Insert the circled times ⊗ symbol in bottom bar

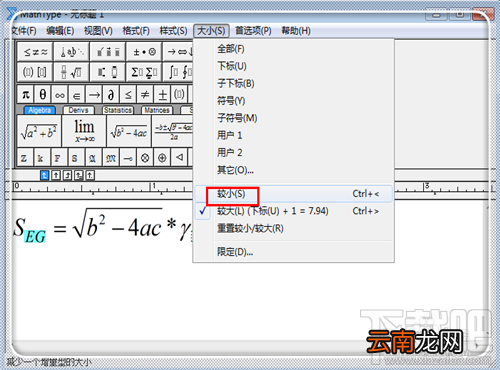(x=145, y=158)
